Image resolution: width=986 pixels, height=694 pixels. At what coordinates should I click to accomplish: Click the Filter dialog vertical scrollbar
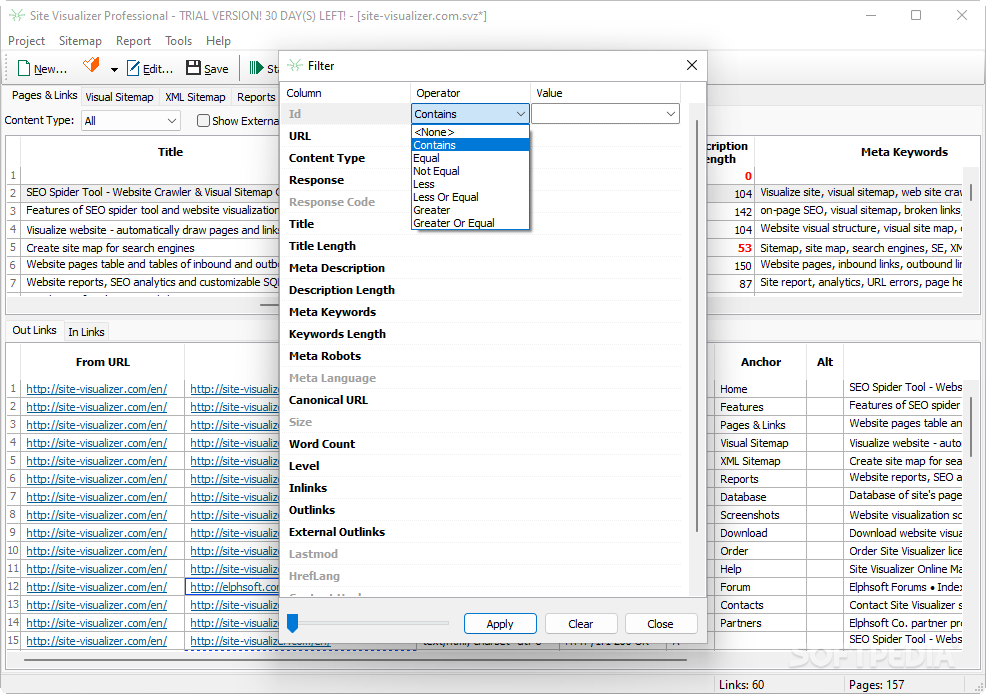click(696, 327)
